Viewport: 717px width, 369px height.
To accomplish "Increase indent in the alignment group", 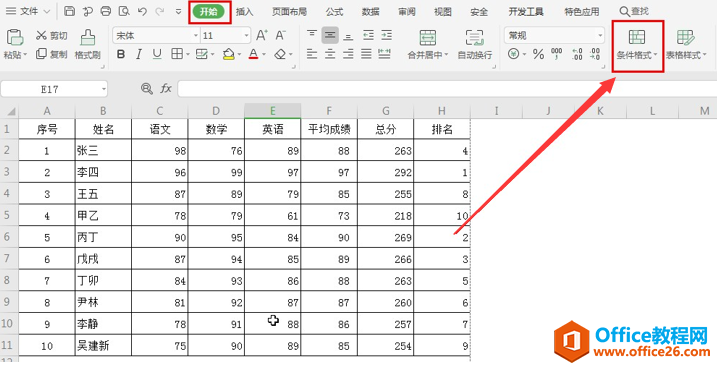I will [386, 35].
